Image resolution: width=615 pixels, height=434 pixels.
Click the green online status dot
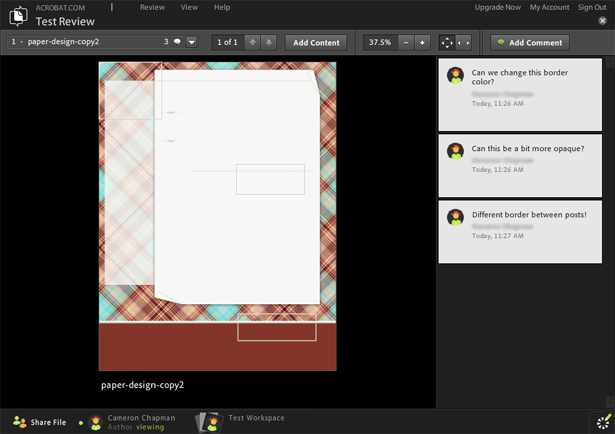[x=81, y=423]
